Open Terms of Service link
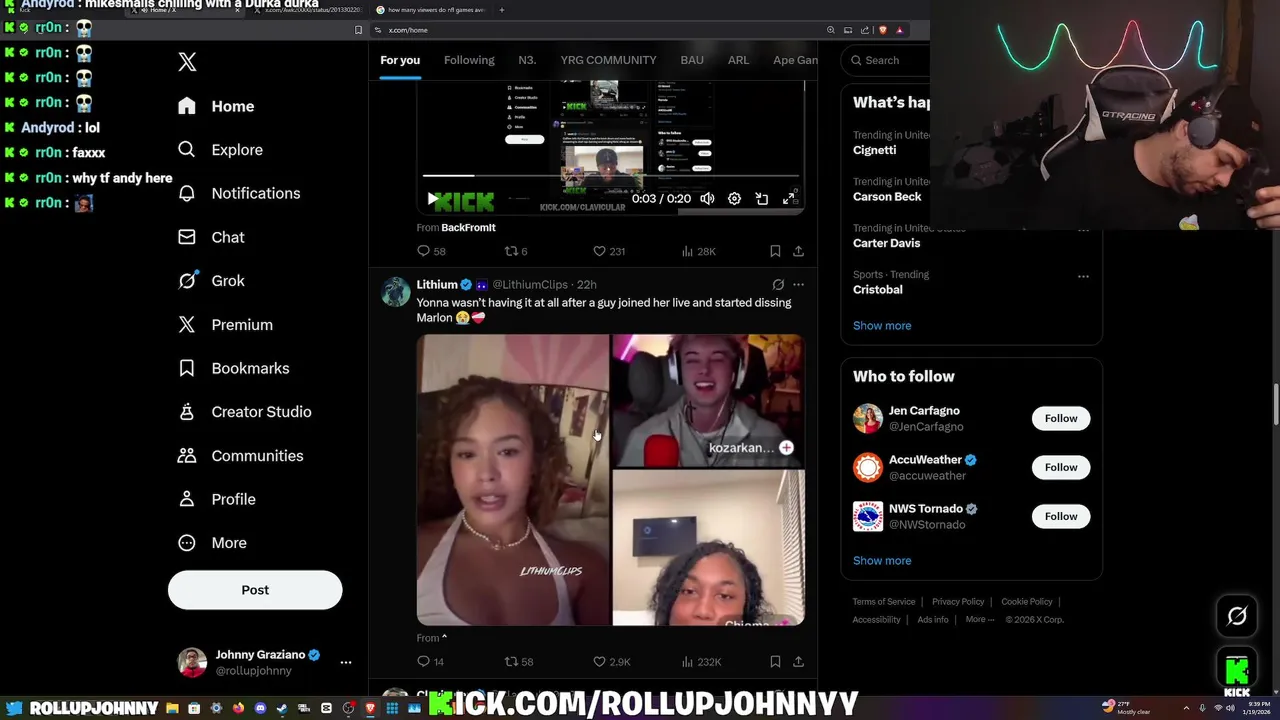The height and width of the screenshot is (720, 1280). tap(884, 602)
